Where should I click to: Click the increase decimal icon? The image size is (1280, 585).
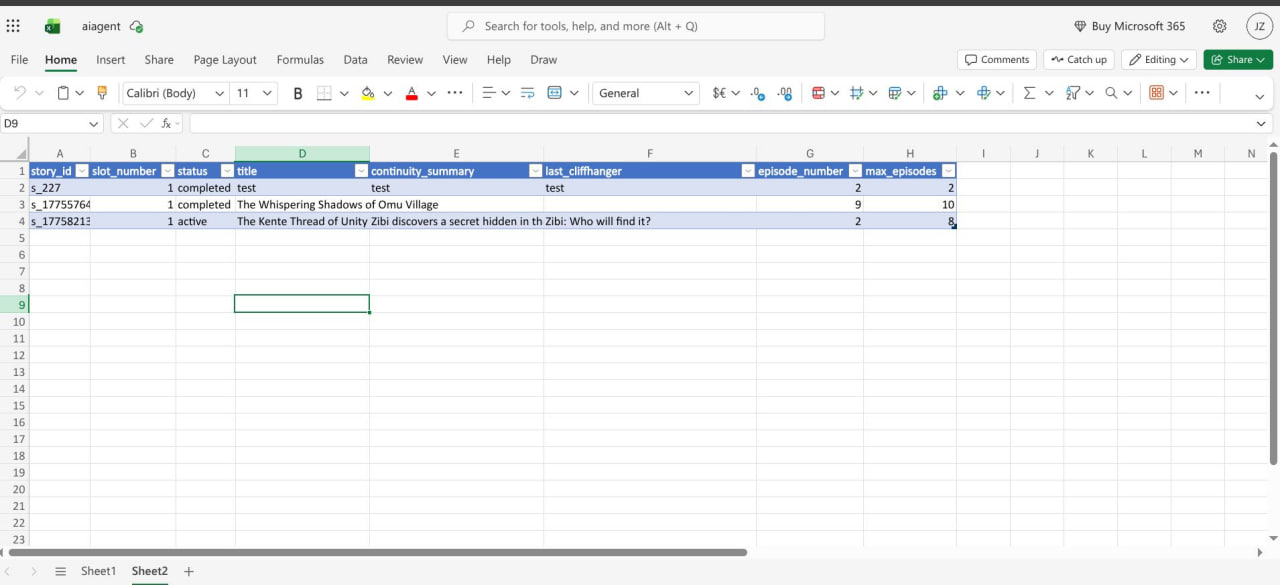pyautogui.click(x=785, y=93)
